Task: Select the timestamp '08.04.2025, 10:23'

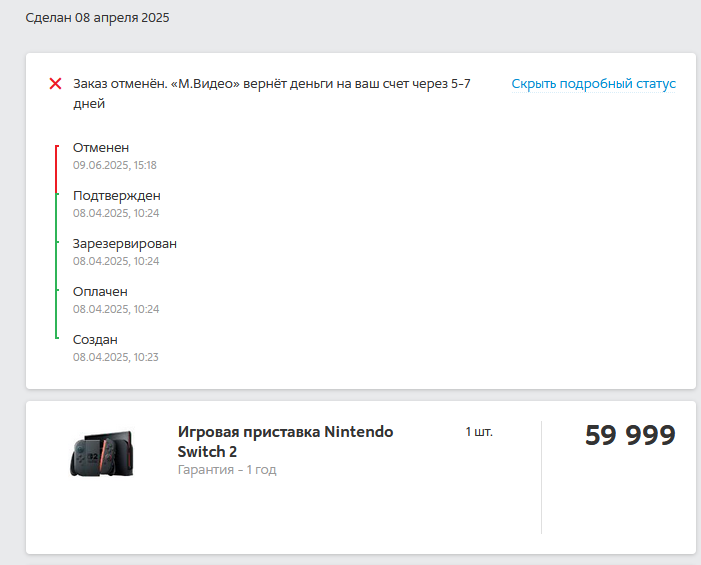Action: click(116, 357)
